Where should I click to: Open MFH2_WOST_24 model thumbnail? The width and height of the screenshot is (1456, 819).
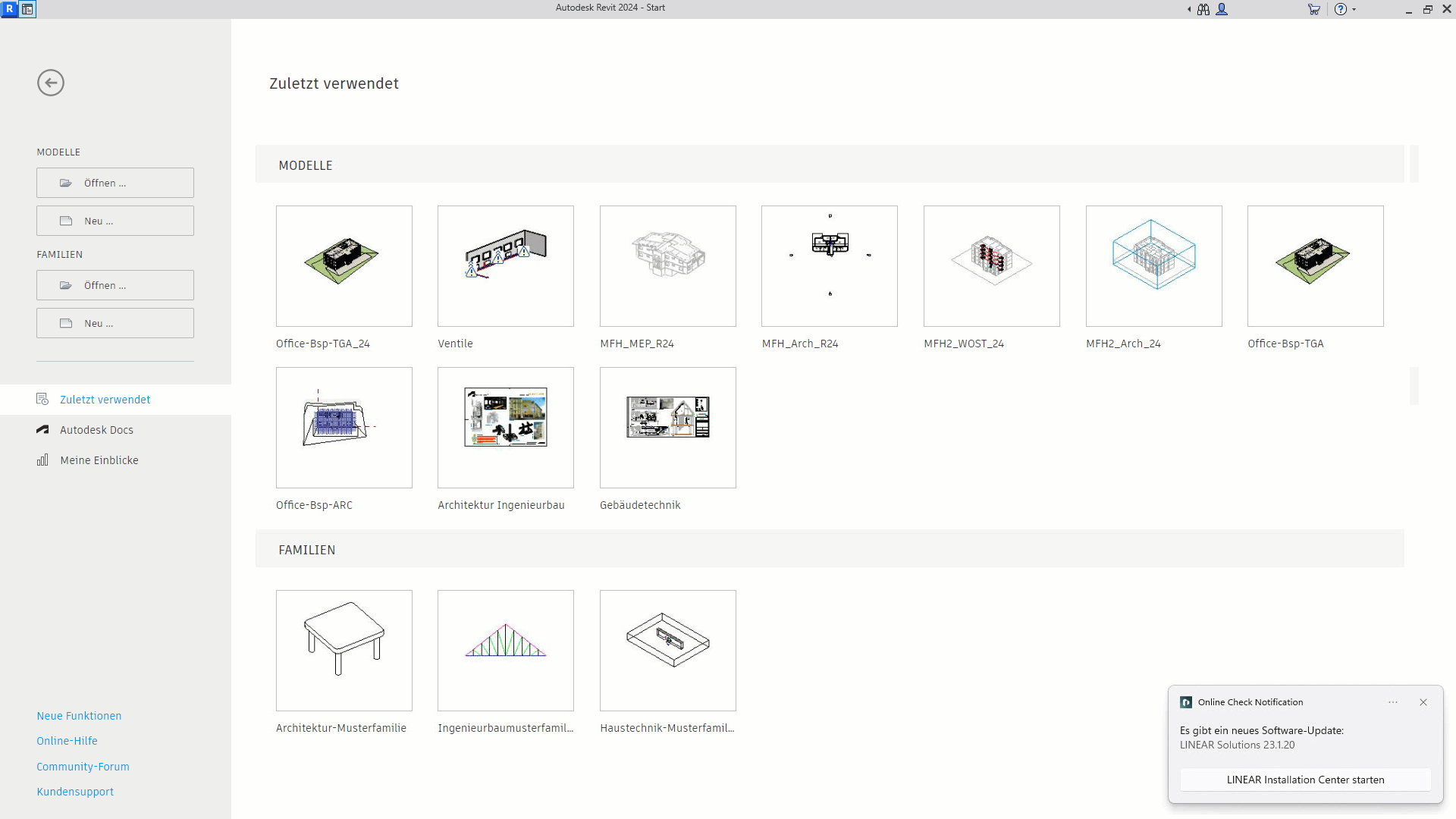click(992, 266)
